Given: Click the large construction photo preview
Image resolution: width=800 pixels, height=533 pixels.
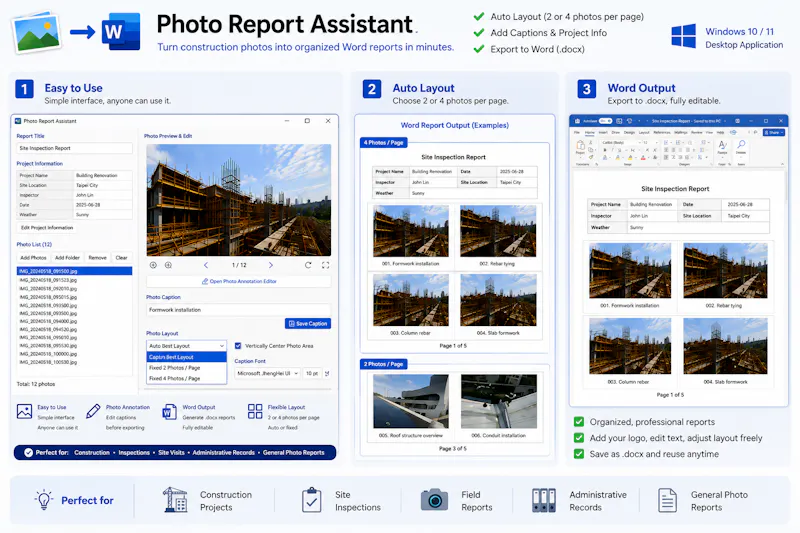Looking at the screenshot, I should (x=239, y=200).
